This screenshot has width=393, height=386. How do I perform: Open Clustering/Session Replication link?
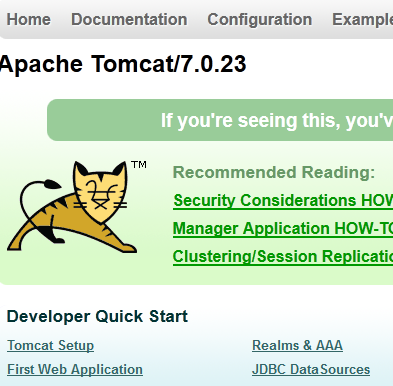(x=283, y=257)
